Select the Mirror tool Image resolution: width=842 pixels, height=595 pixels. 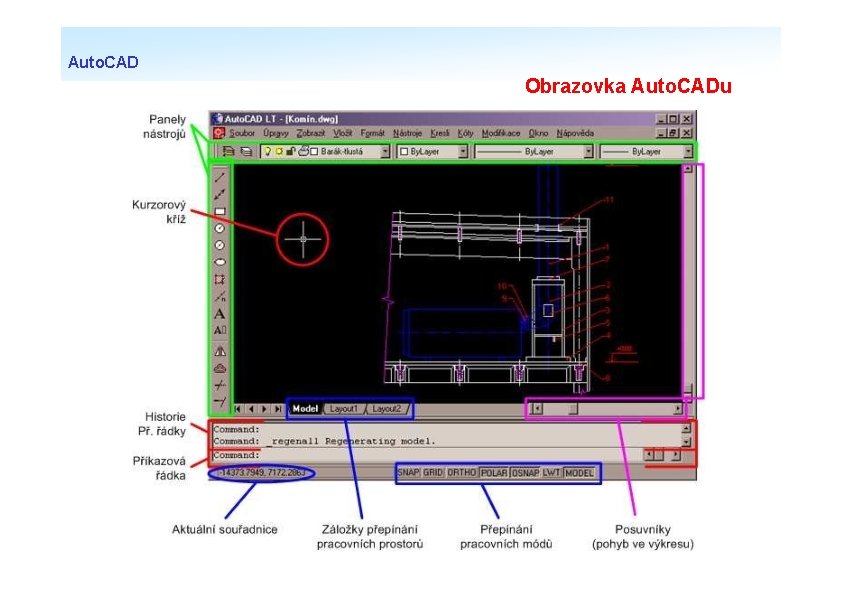(x=220, y=352)
